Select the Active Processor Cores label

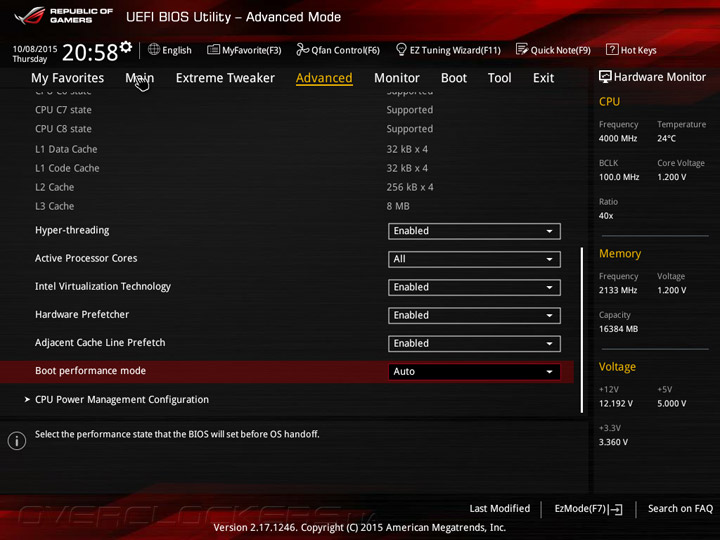pyautogui.click(x=86, y=259)
